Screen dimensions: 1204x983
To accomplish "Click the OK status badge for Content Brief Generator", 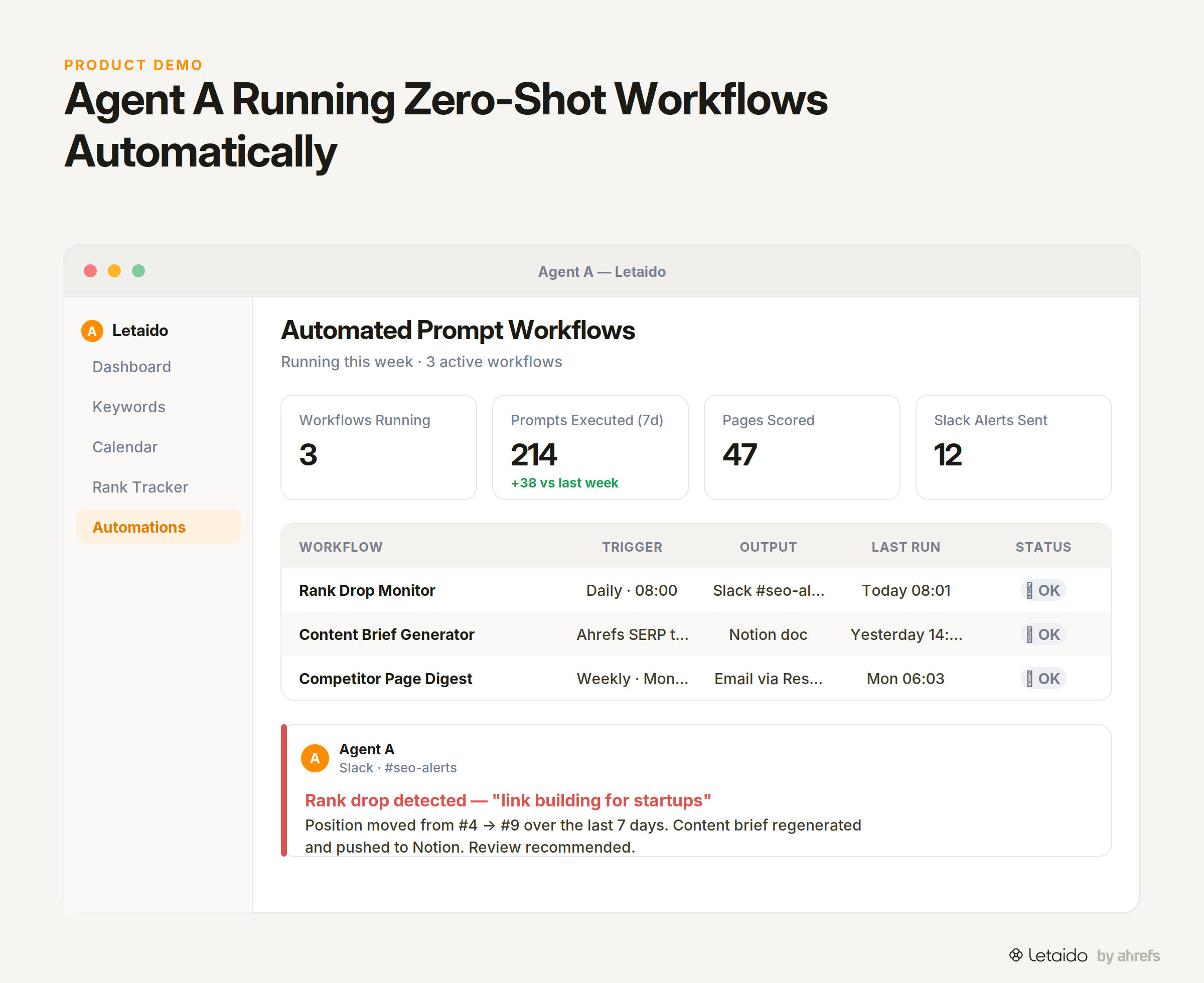I will (1043, 635).
